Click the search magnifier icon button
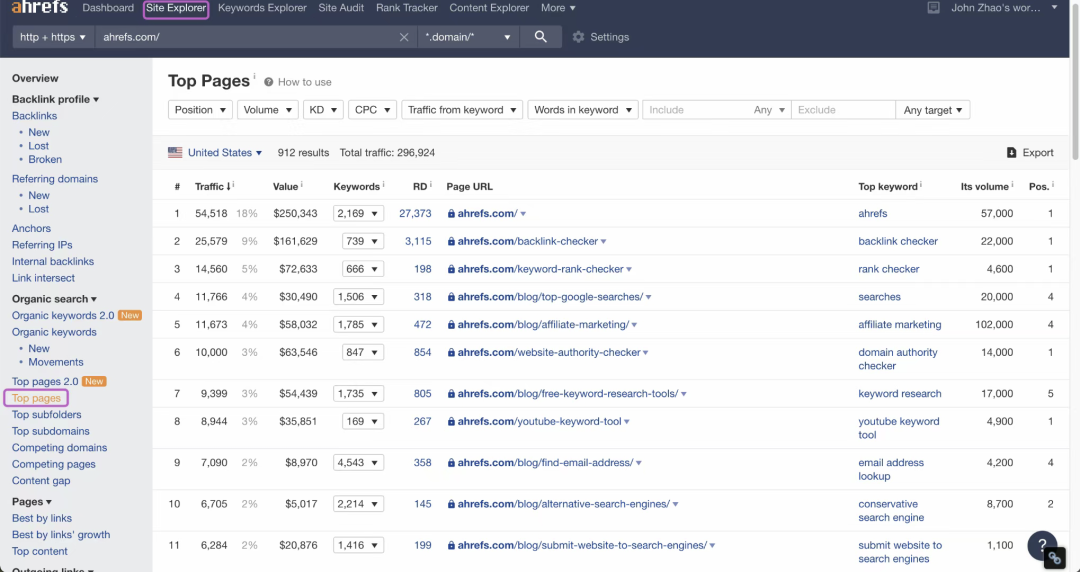 click(x=541, y=37)
